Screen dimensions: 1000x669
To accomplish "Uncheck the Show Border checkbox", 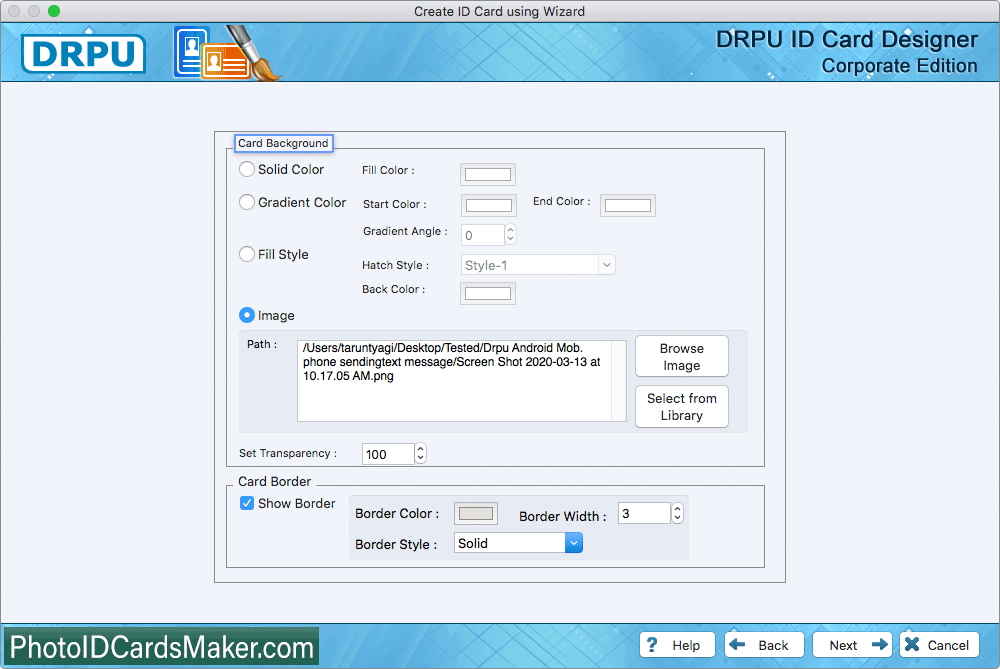I will coord(247,503).
